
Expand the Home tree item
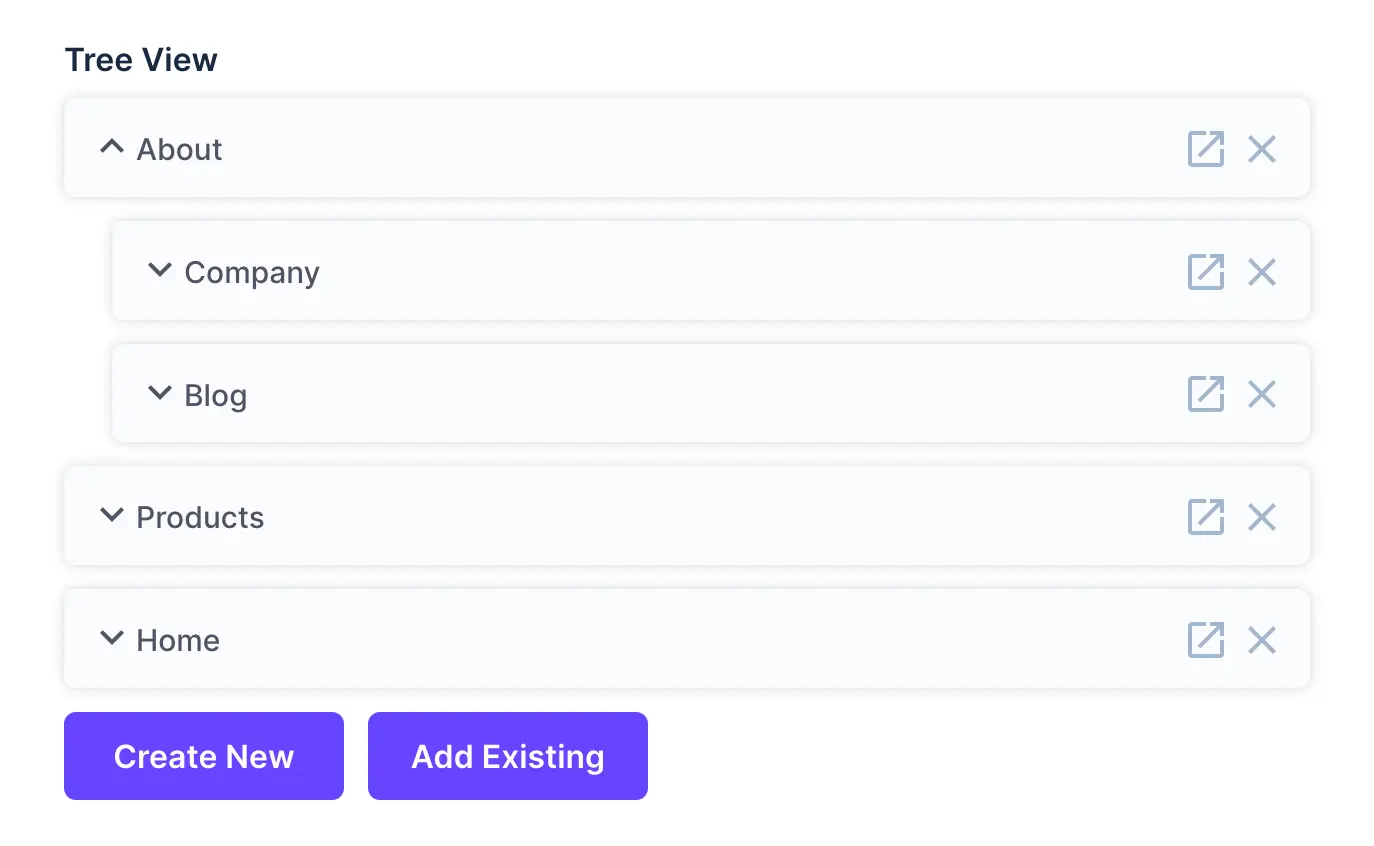(x=111, y=637)
